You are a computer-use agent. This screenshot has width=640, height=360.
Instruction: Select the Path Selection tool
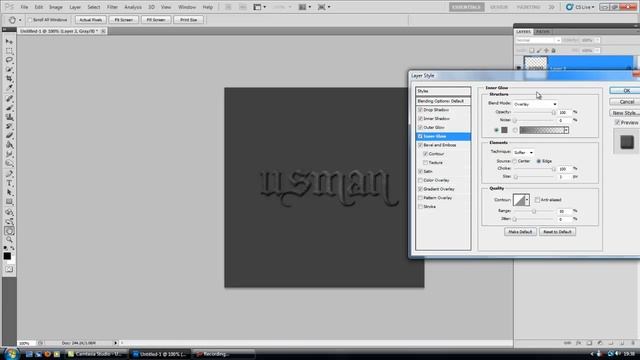pyautogui.click(x=9, y=192)
